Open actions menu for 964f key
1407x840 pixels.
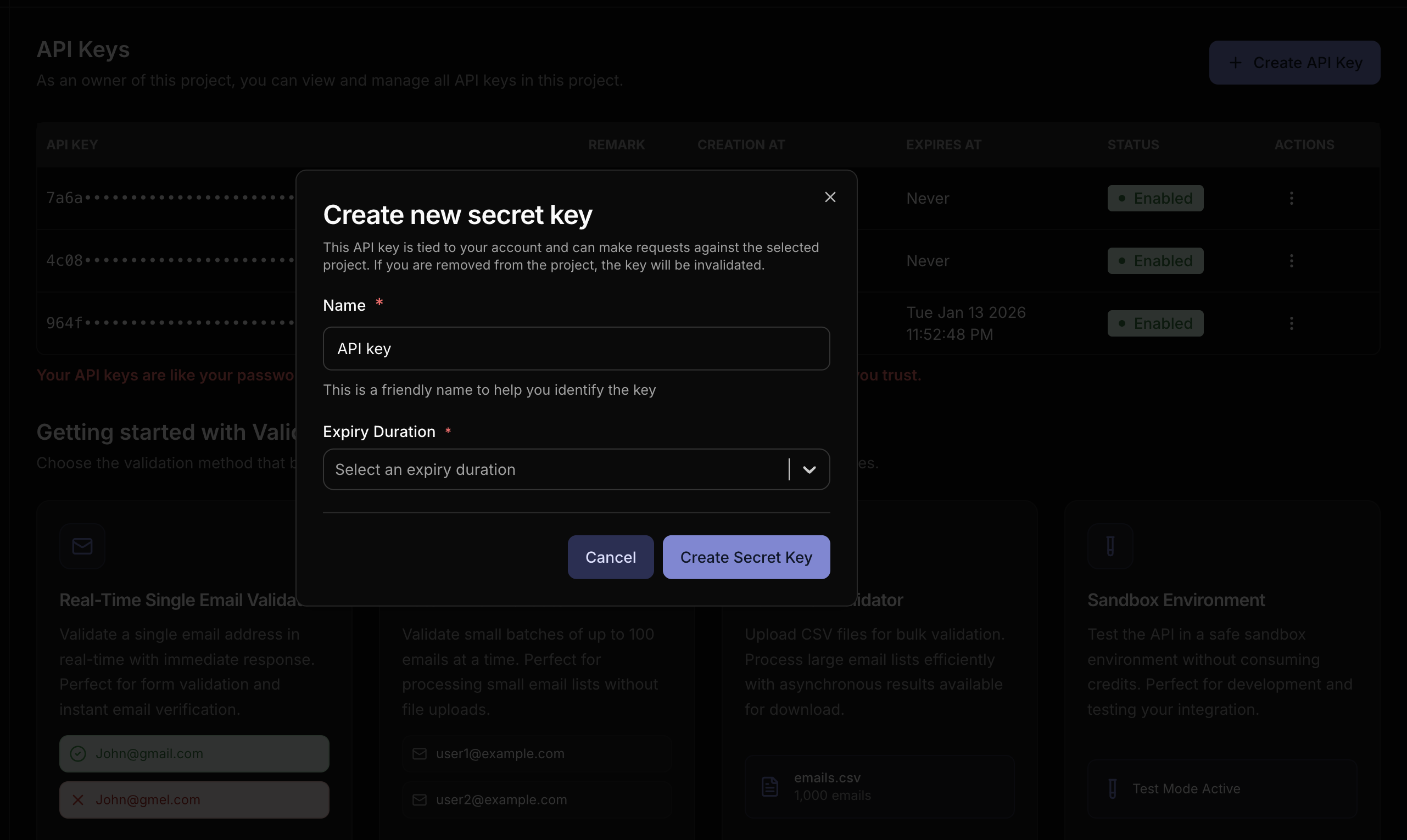coord(1291,323)
